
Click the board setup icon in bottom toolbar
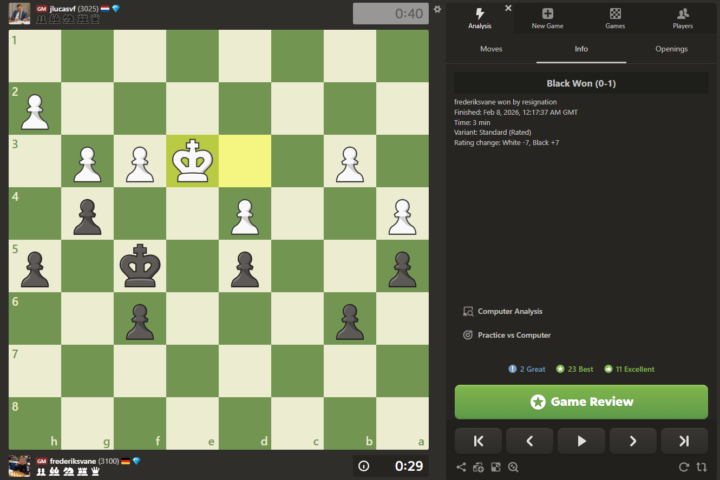click(495, 467)
